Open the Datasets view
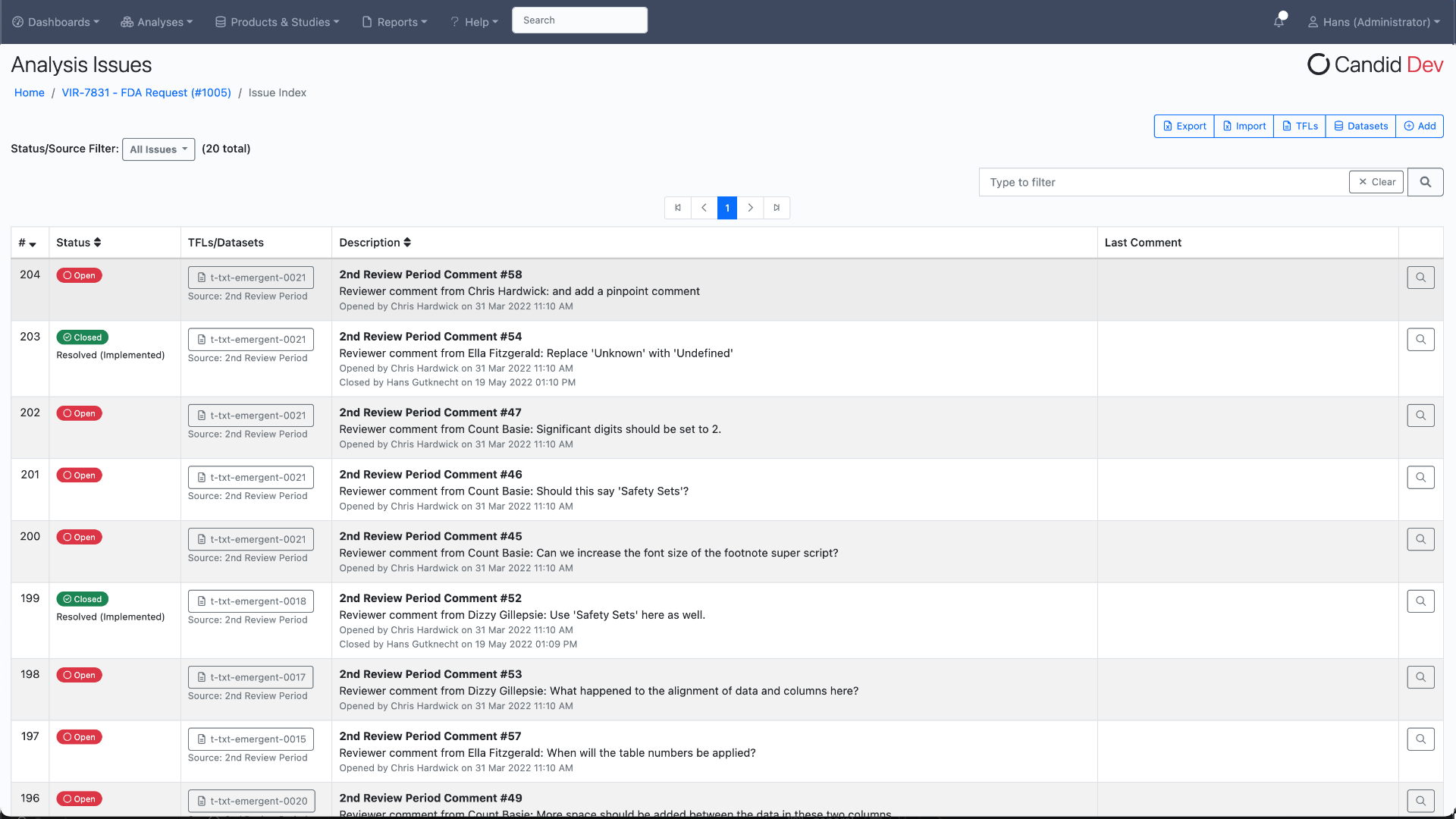This screenshot has width=1456, height=819. 1360,126
